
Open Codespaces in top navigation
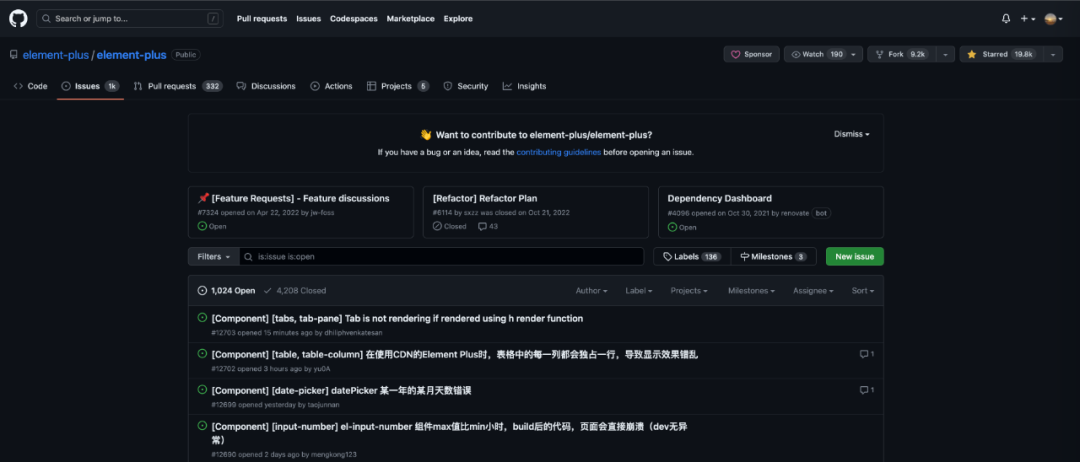point(353,19)
